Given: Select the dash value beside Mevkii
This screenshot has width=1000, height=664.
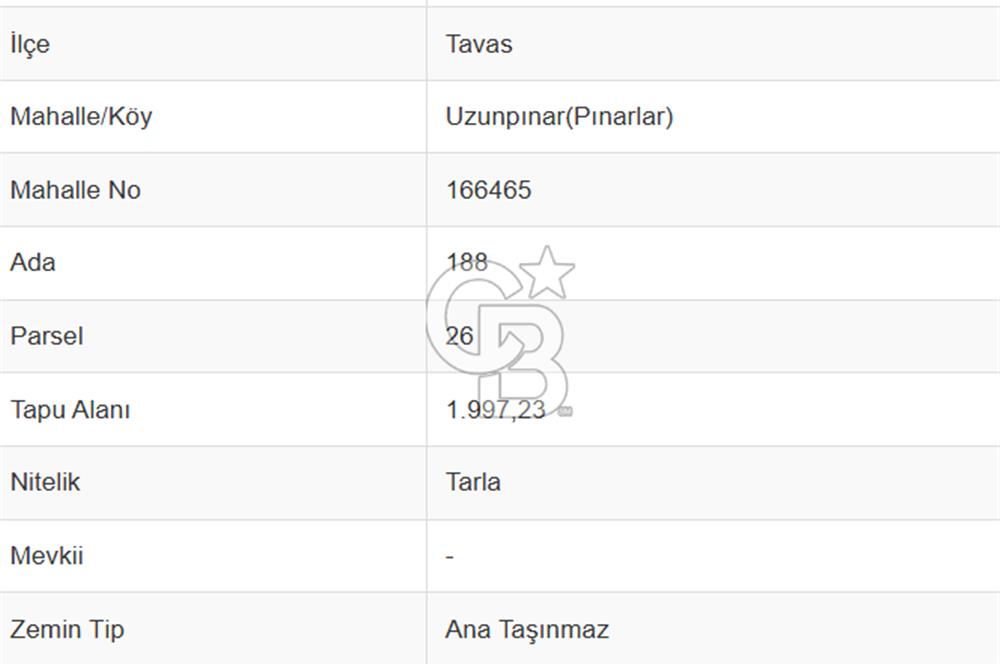Looking at the screenshot, I should pos(450,557).
